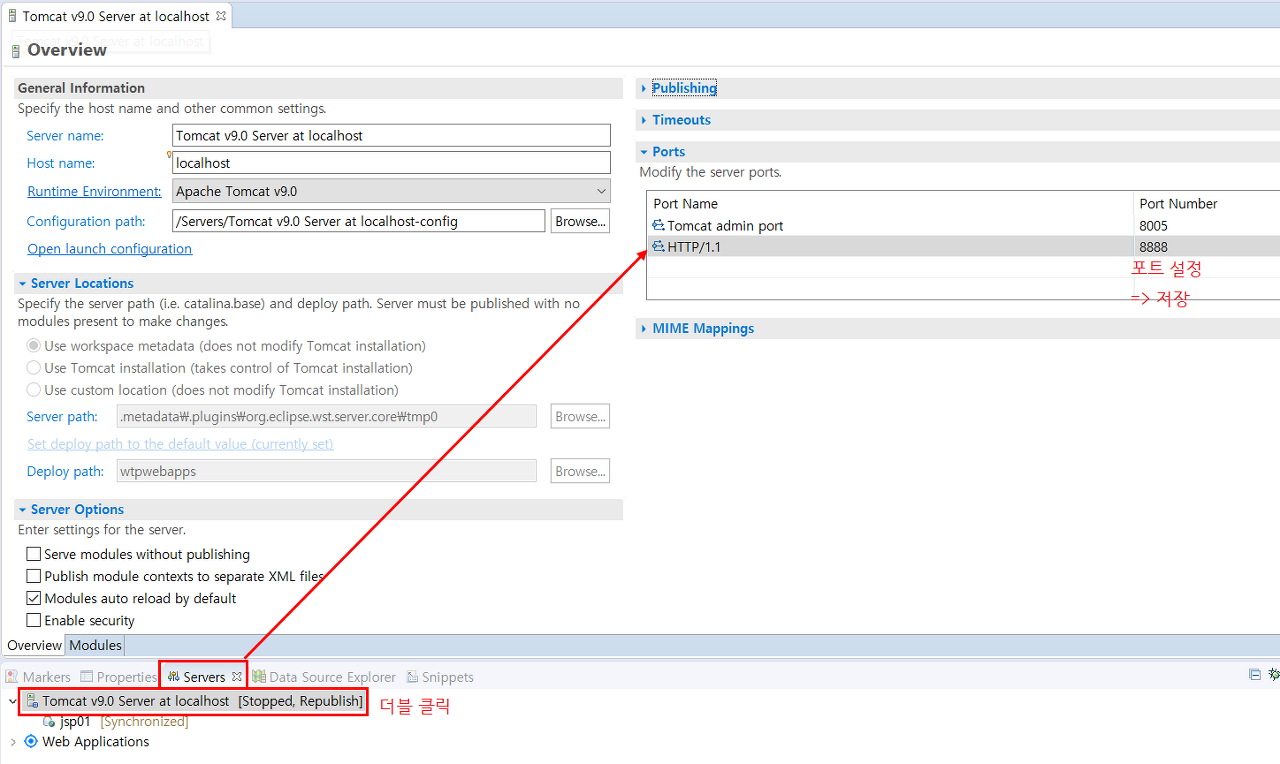Click the jsp01 module icon
Image resolution: width=1280 pixels, height=764 pixels.
click(x=49, y=721)
